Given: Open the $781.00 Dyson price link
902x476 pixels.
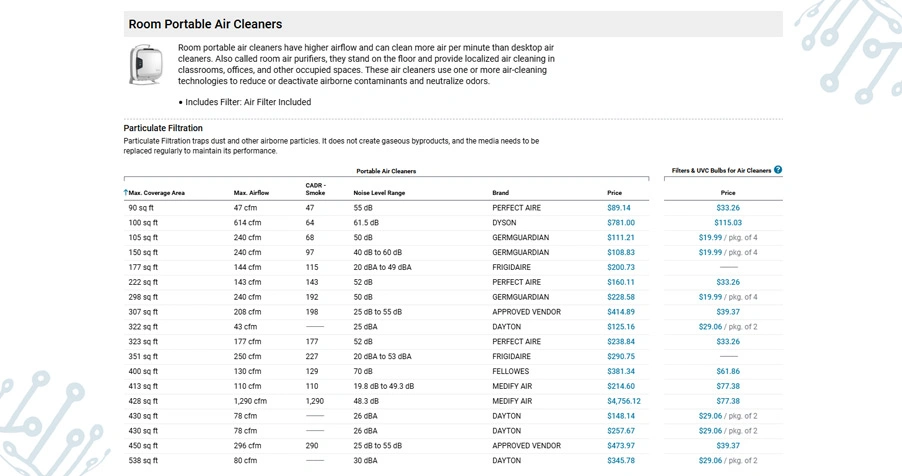Looking at the screenshot, I should 621,223.
